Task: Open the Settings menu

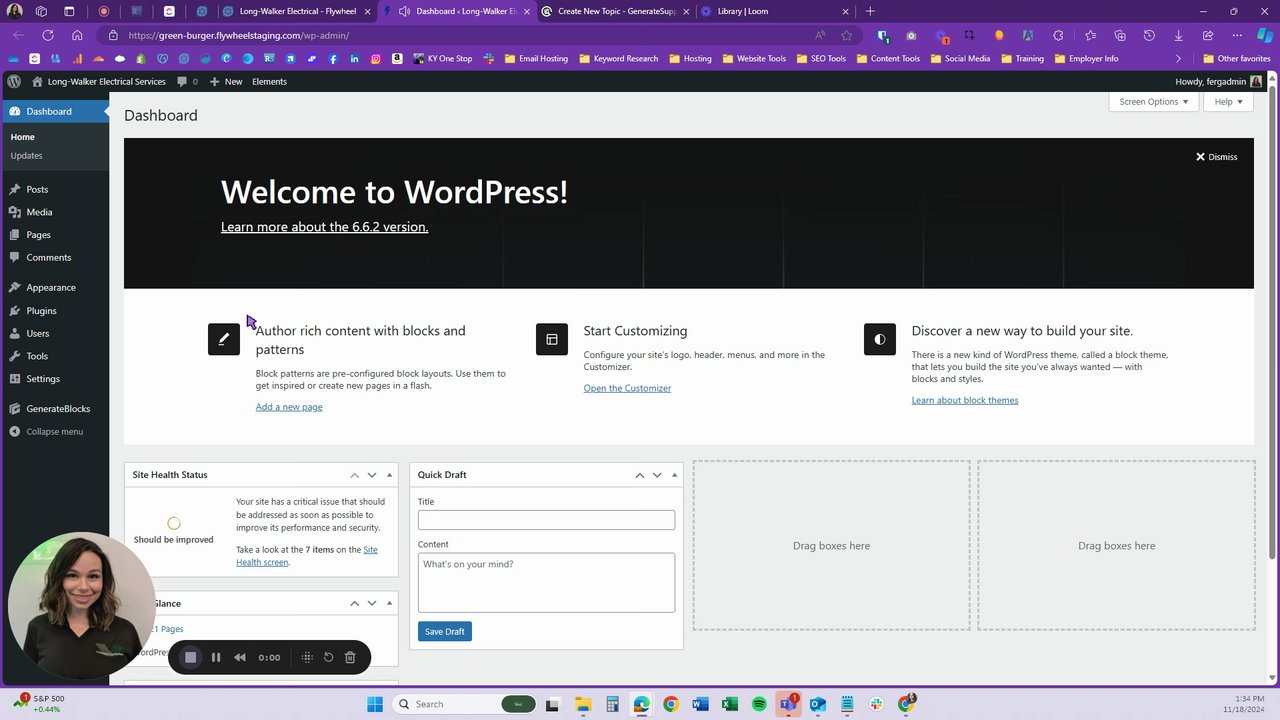Action: coord(43,379)
